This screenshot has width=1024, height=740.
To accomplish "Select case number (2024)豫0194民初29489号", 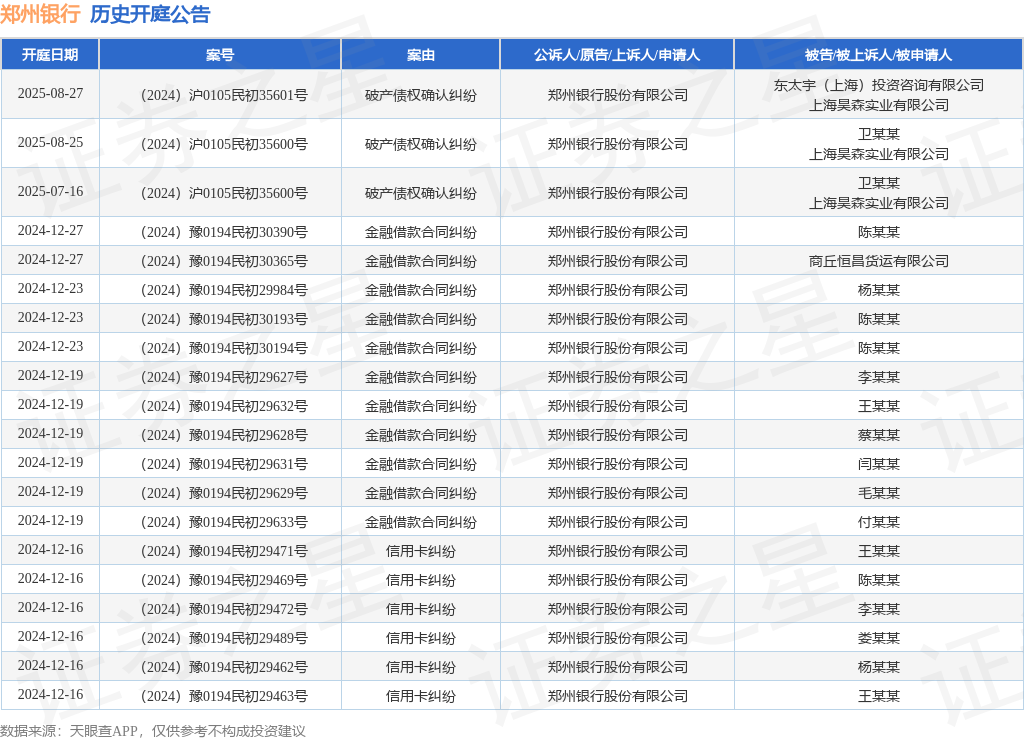I will point(220,638).
